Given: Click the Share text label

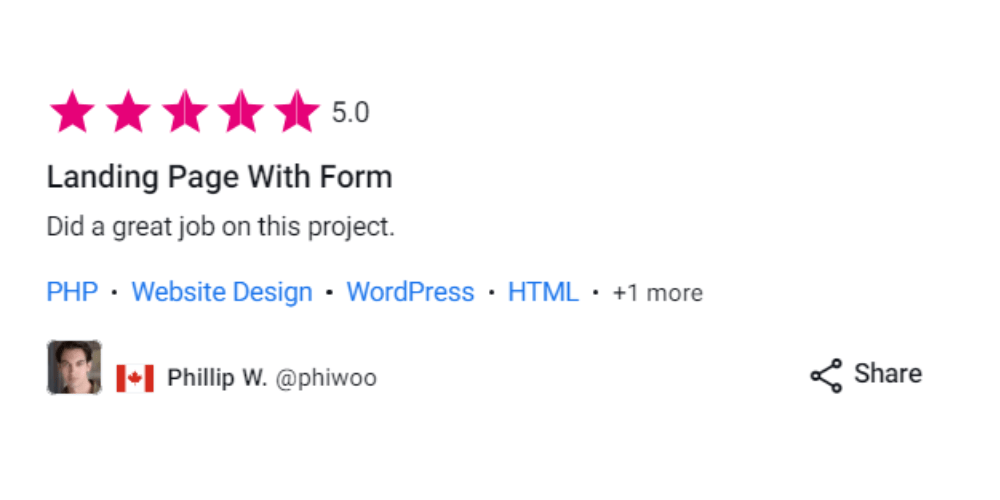Looking at the screenshot, I should pos(888,374).
